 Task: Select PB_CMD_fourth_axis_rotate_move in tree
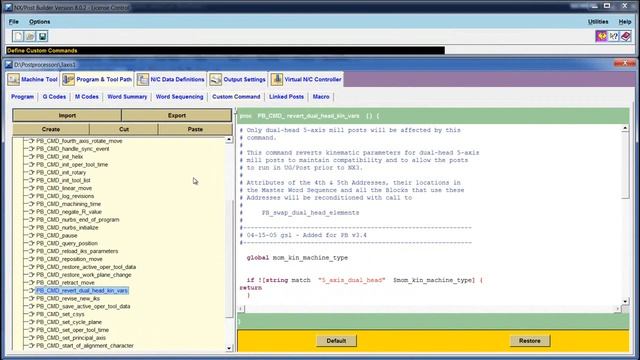[79, 141]
